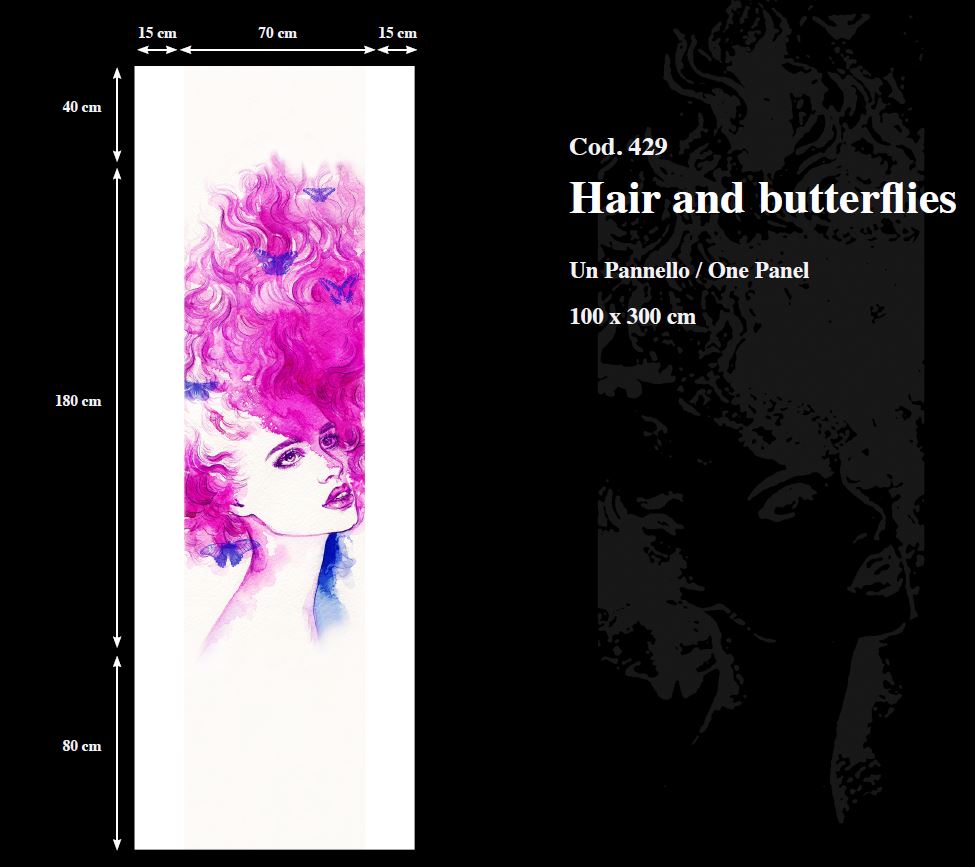Click the '40 cm' height label
975x867 pixels.
click(81, 107)
